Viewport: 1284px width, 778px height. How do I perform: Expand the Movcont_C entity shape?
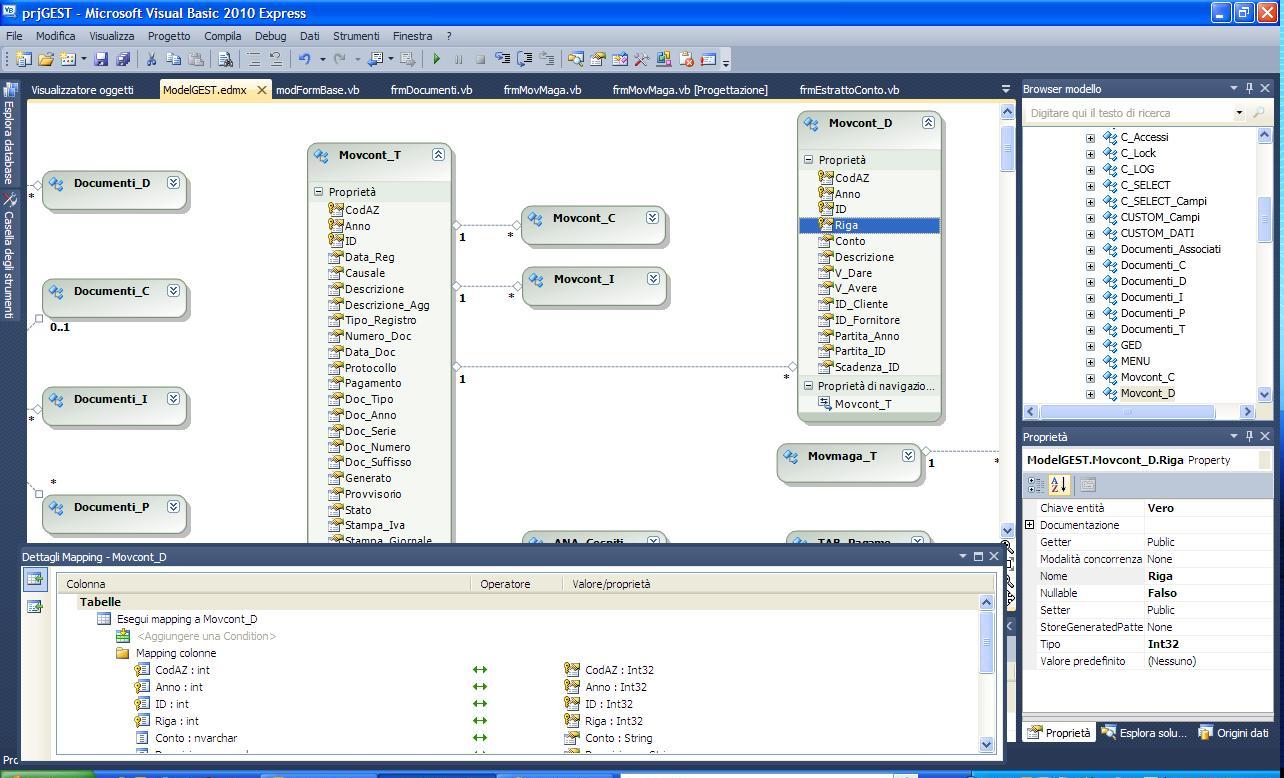652,217
